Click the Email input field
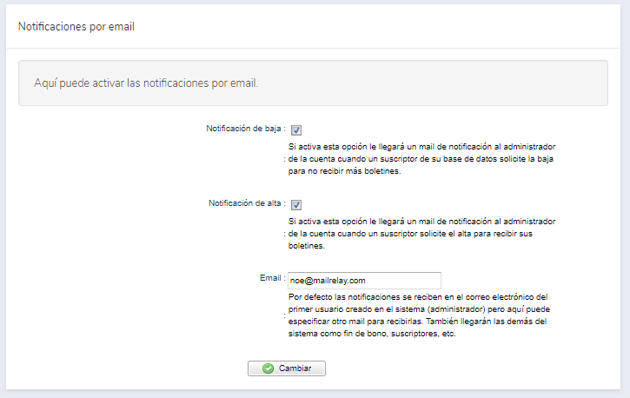Image resolution: width=630 pixels, height=398 pixels. (x=364, y=280)
